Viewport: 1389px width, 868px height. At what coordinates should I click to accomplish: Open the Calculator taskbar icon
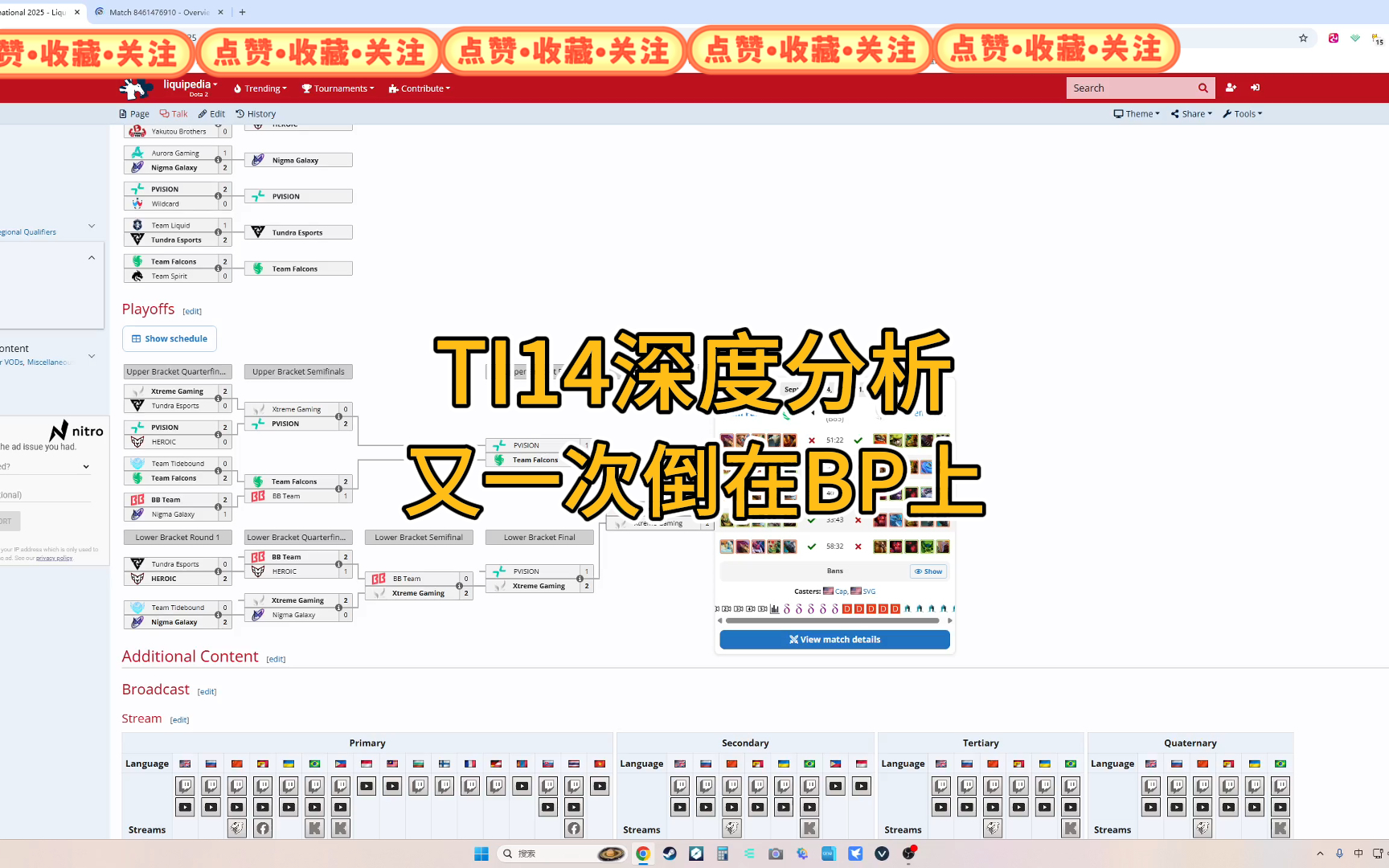[x=723, y=854]
